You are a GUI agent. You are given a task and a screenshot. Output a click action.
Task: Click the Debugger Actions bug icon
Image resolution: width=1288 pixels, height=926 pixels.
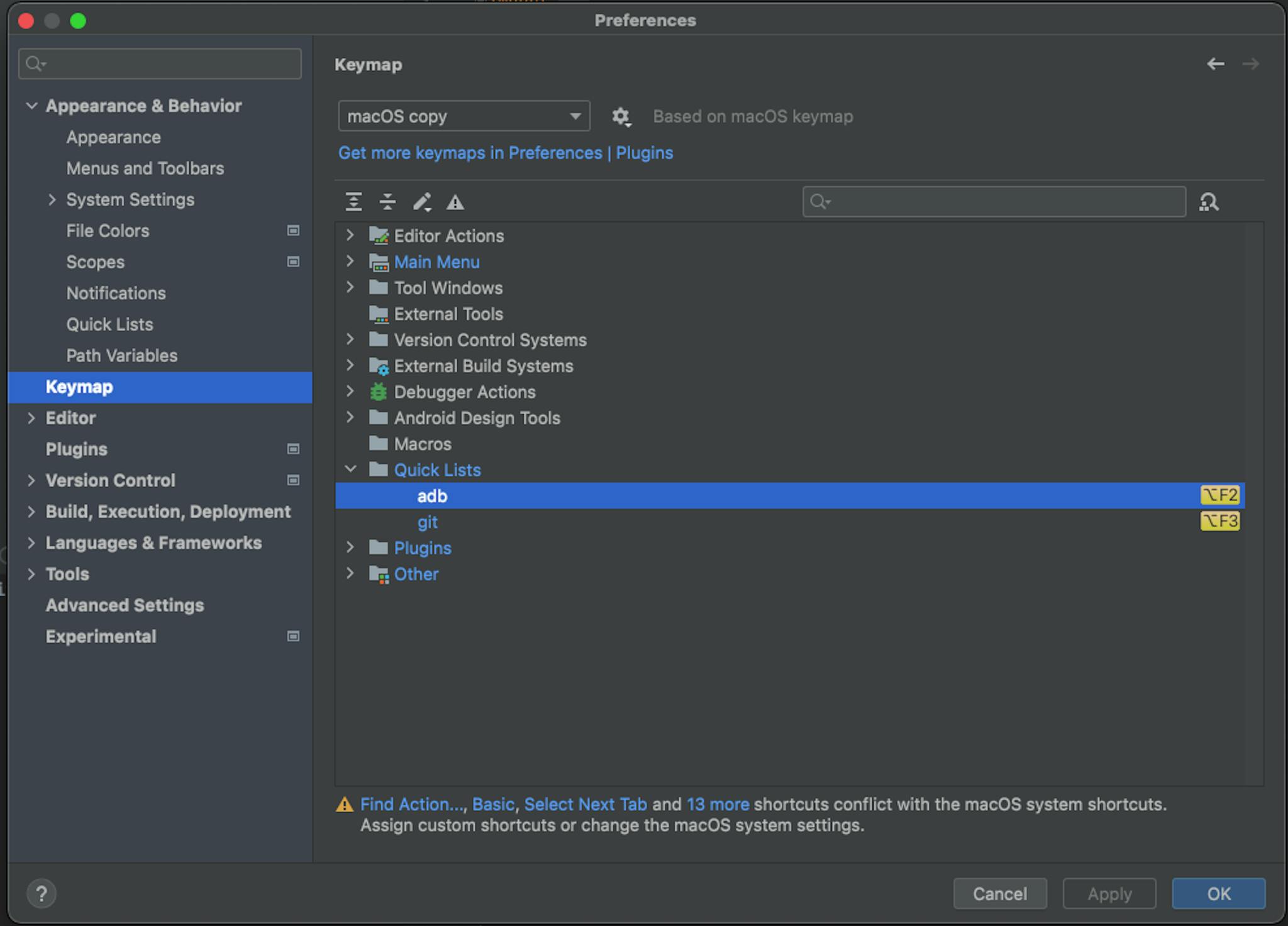click(x=378, y=392)
